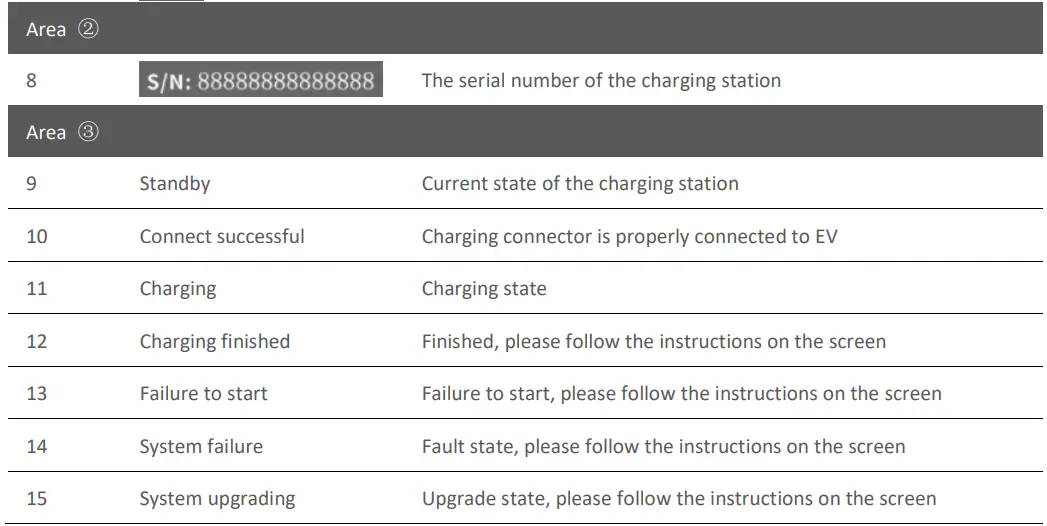Click the Upgrade state description text
Image resolution: width=1047 pixels, height=526 pixels.
tap(679, 498)
